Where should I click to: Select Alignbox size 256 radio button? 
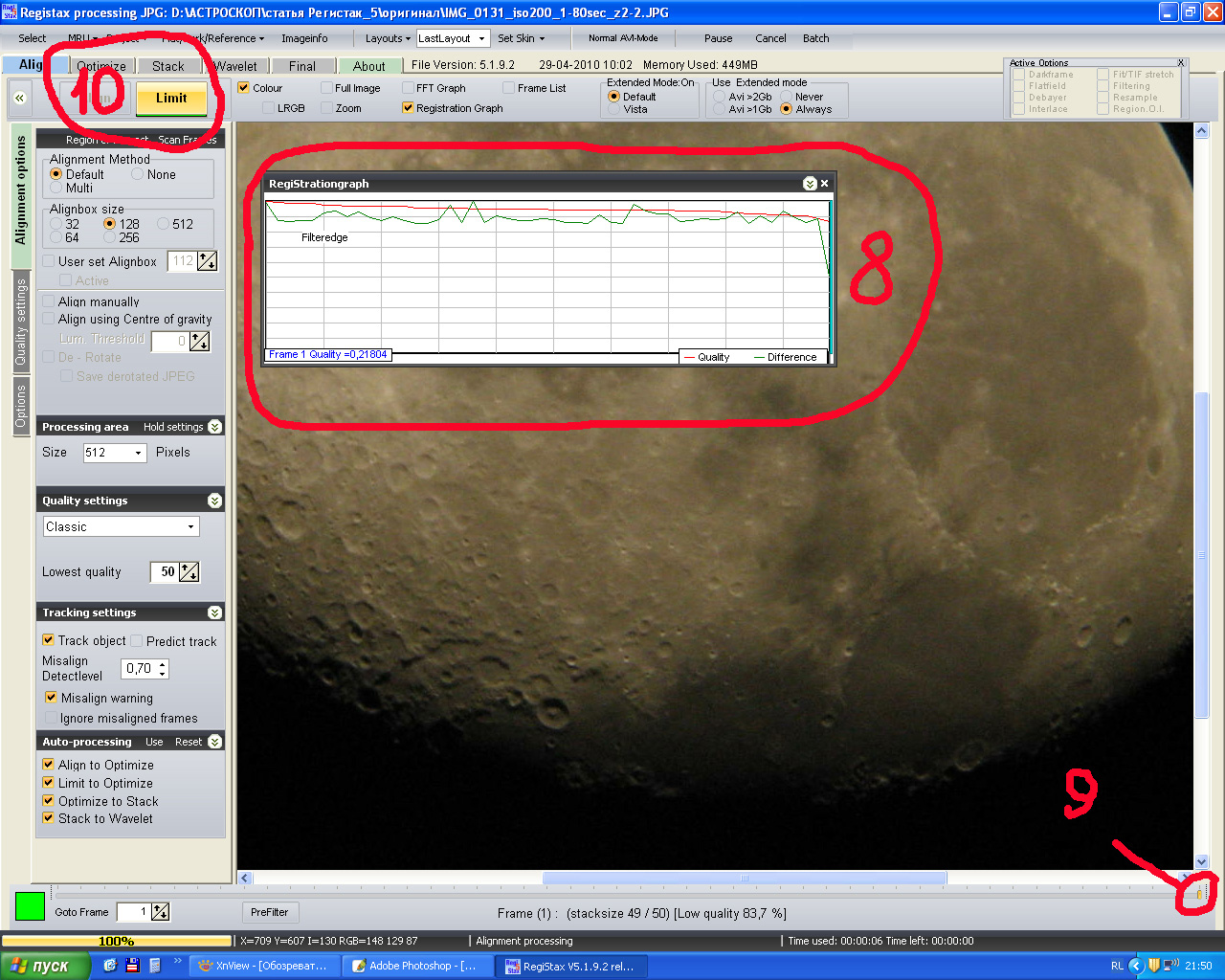click(110, 237)
